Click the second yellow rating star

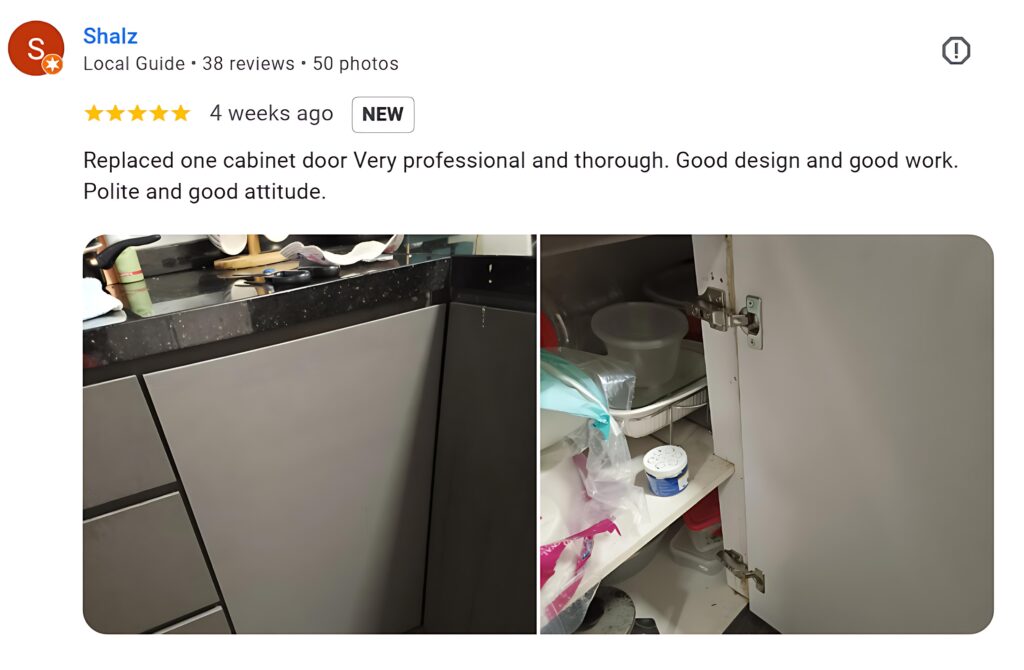tap(116, 114)
